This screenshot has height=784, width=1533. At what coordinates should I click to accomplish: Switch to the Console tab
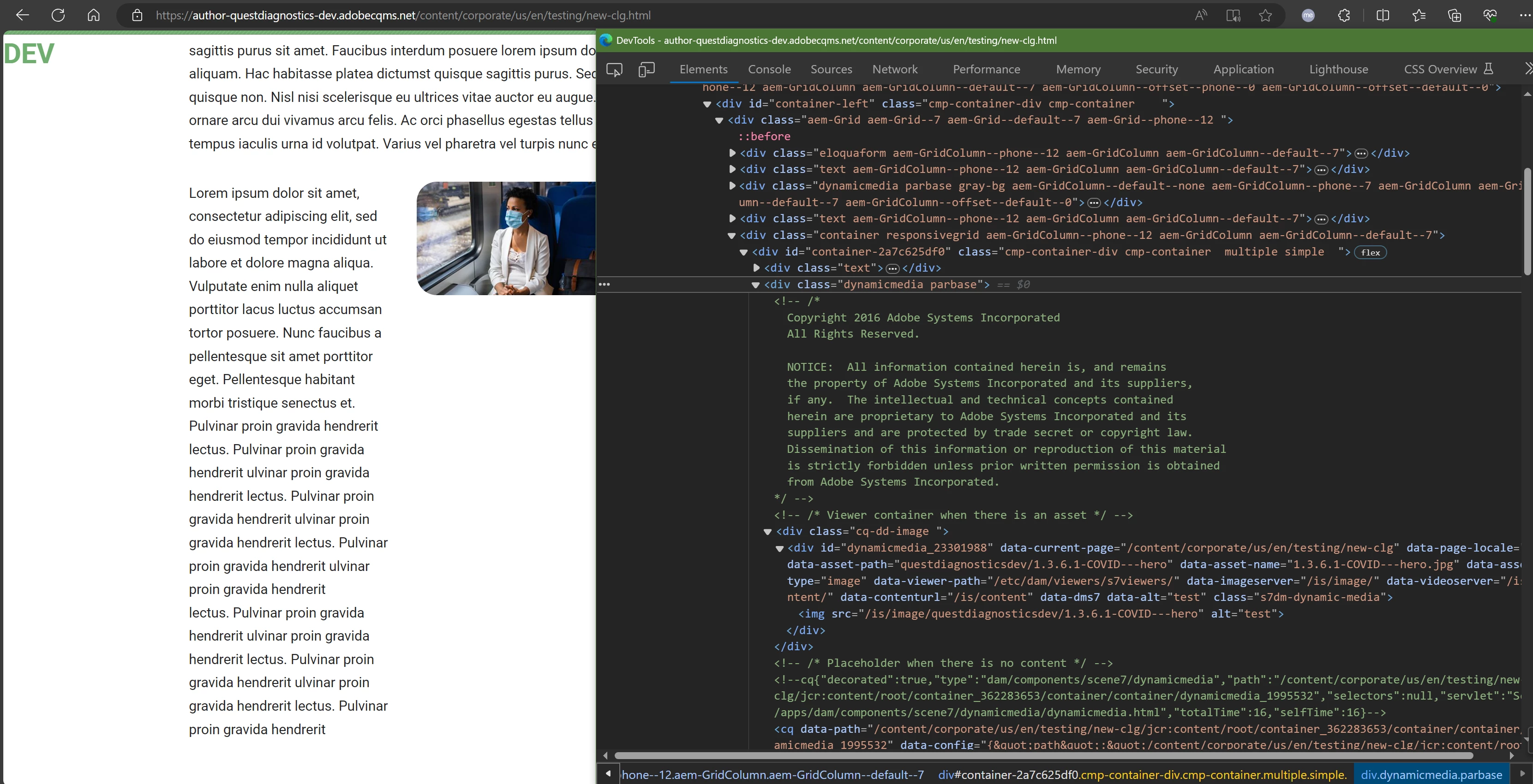click(769, 70)
